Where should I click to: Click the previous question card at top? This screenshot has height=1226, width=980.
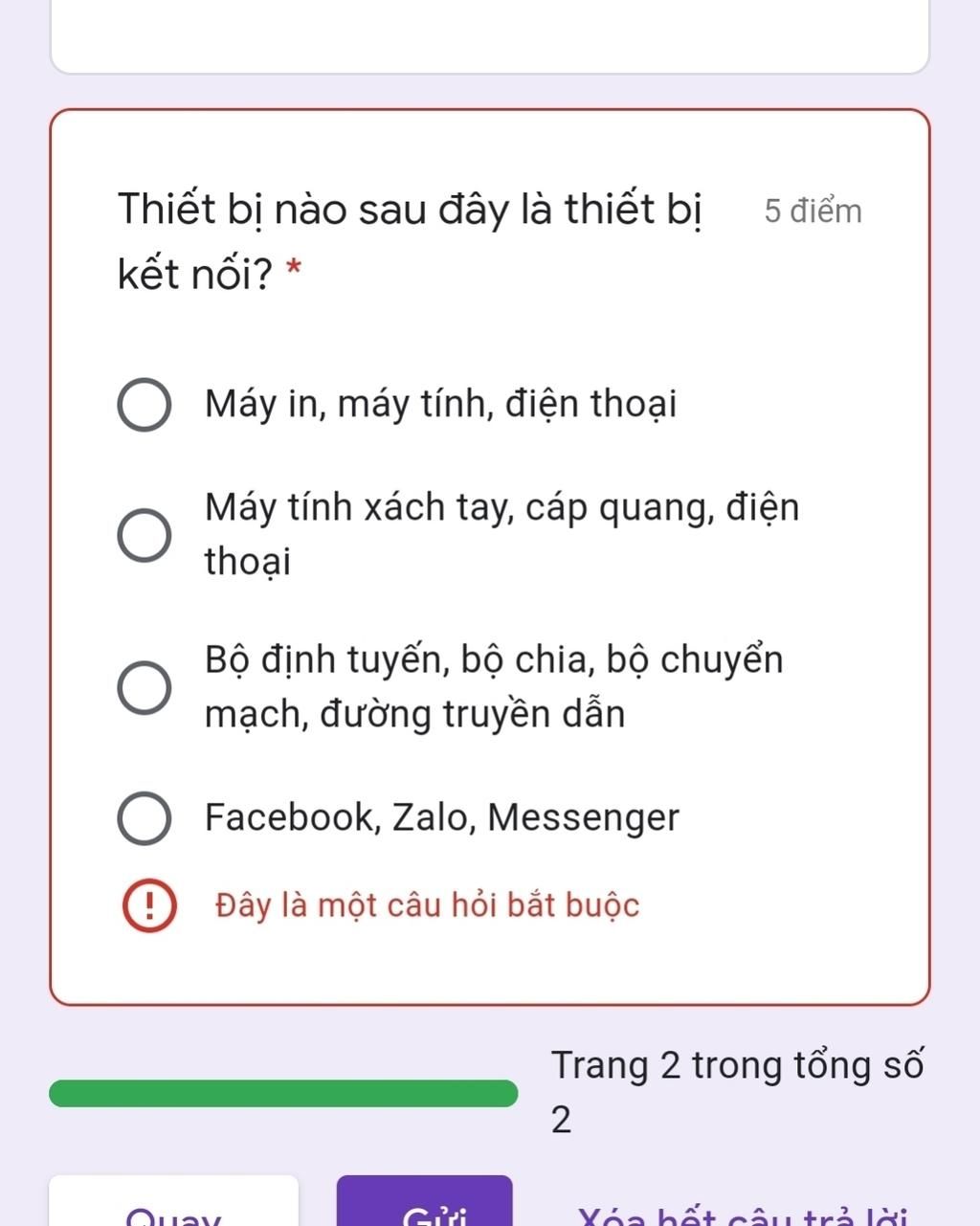point(490,36)
